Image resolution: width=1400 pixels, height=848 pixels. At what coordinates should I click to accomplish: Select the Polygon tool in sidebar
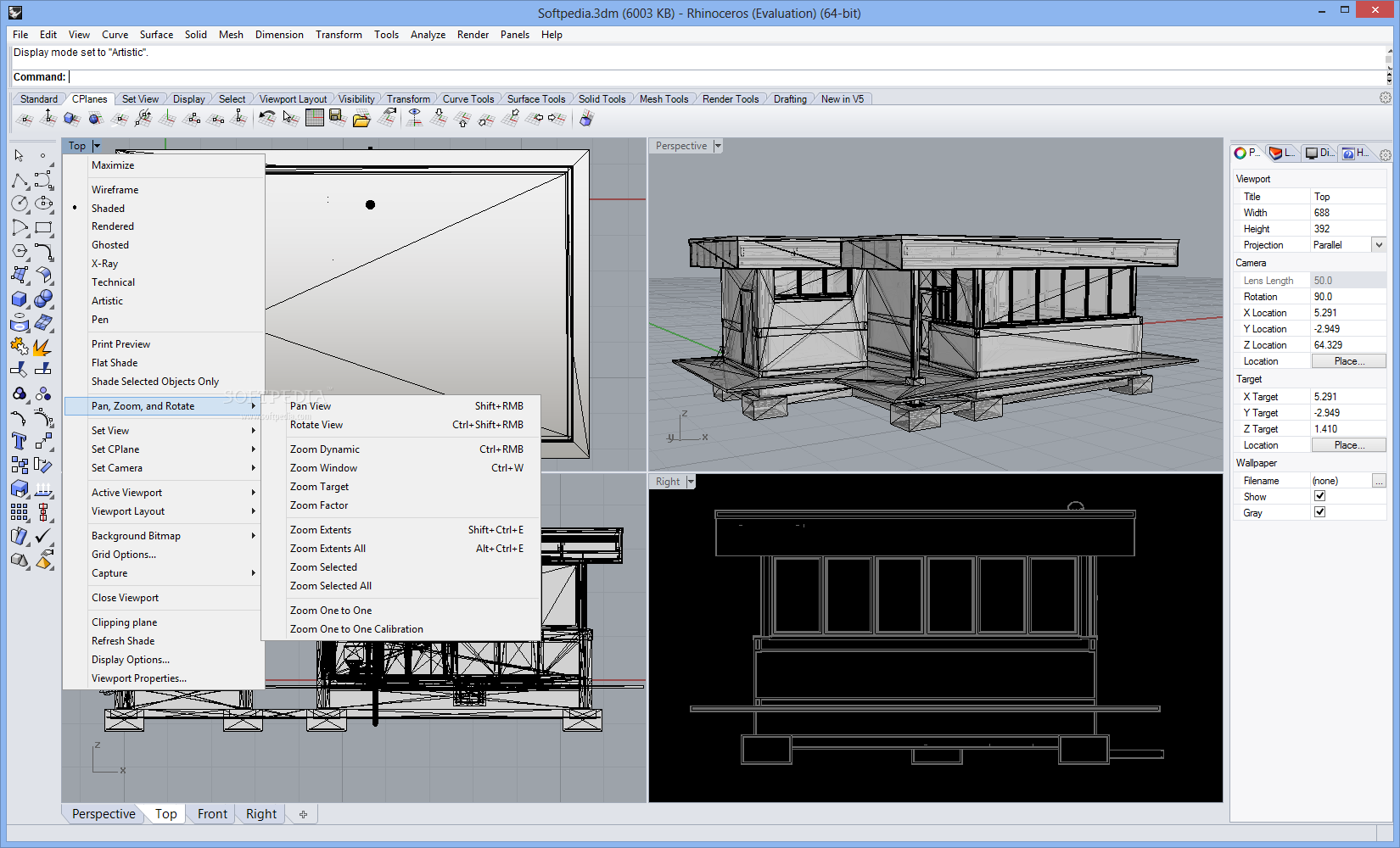20,251
